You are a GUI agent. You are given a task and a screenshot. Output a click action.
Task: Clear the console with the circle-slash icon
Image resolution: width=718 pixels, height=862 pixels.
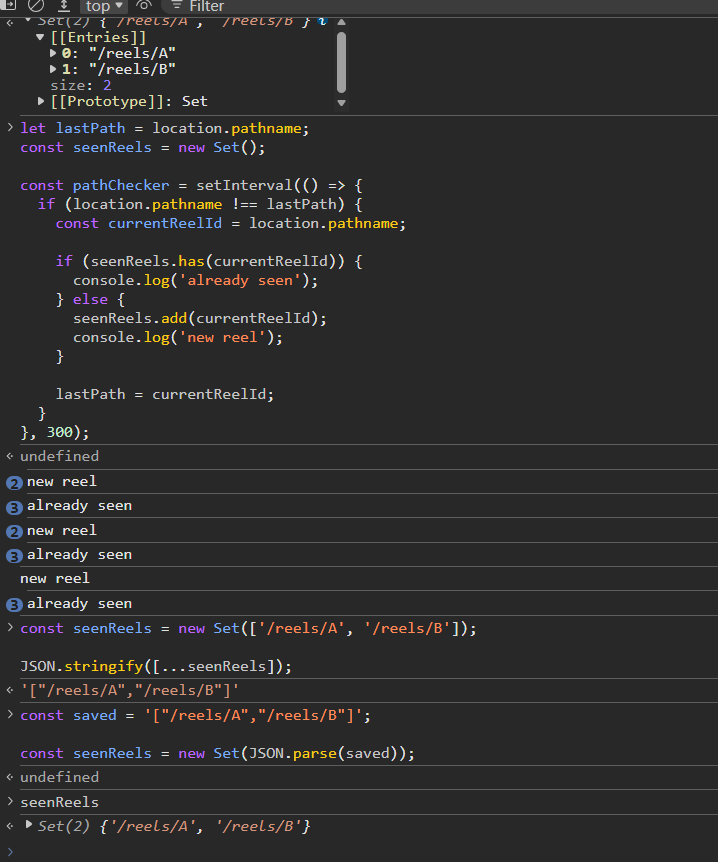point(36,5)
